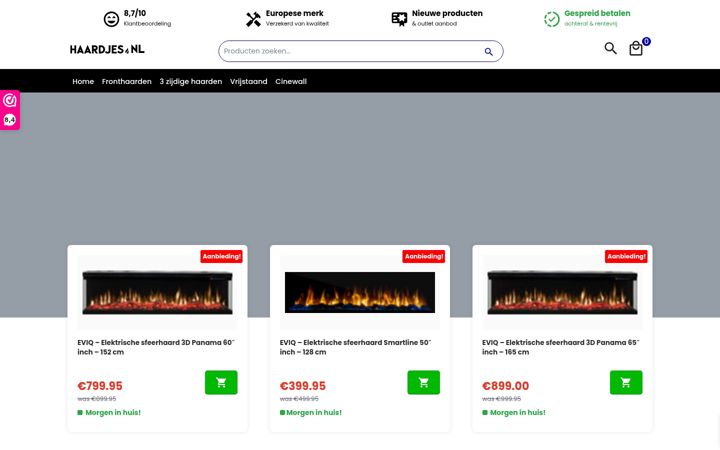The image size is (720, 450).
Task: Open Vrijstaand menu item
Action: click(x=248, y=81)
